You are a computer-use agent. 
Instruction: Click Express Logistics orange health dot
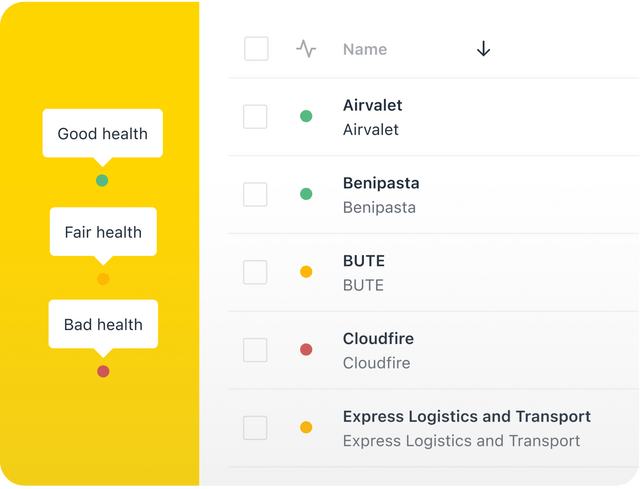click(x=306, y=427)
